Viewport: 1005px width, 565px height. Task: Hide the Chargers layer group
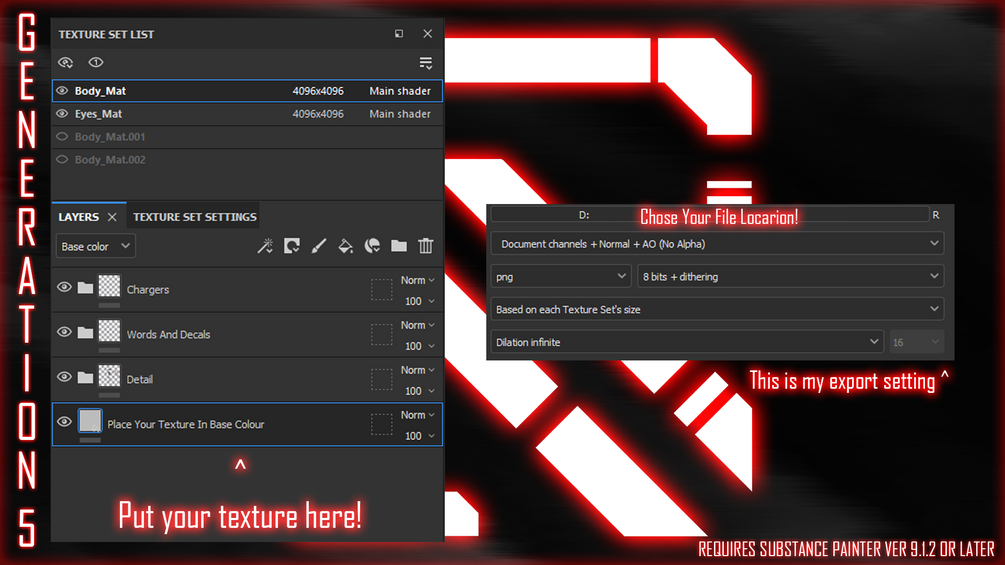pyautogui.click(x=64, y=288)
